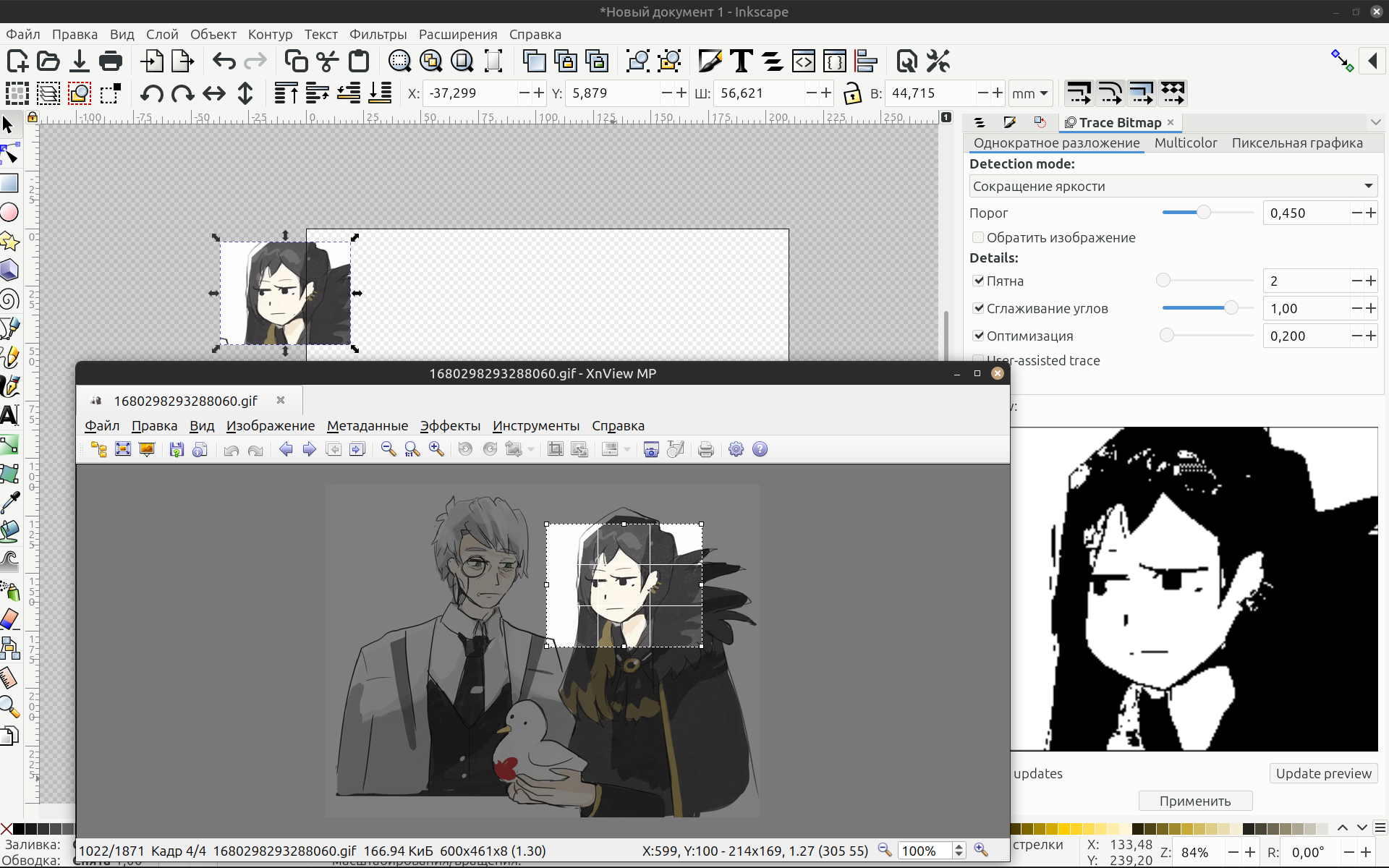Image resolution: width=1389 pixels, height=868 pixels.
Task: Open the Inkscape XML editor icon
Action: point(804,61)
